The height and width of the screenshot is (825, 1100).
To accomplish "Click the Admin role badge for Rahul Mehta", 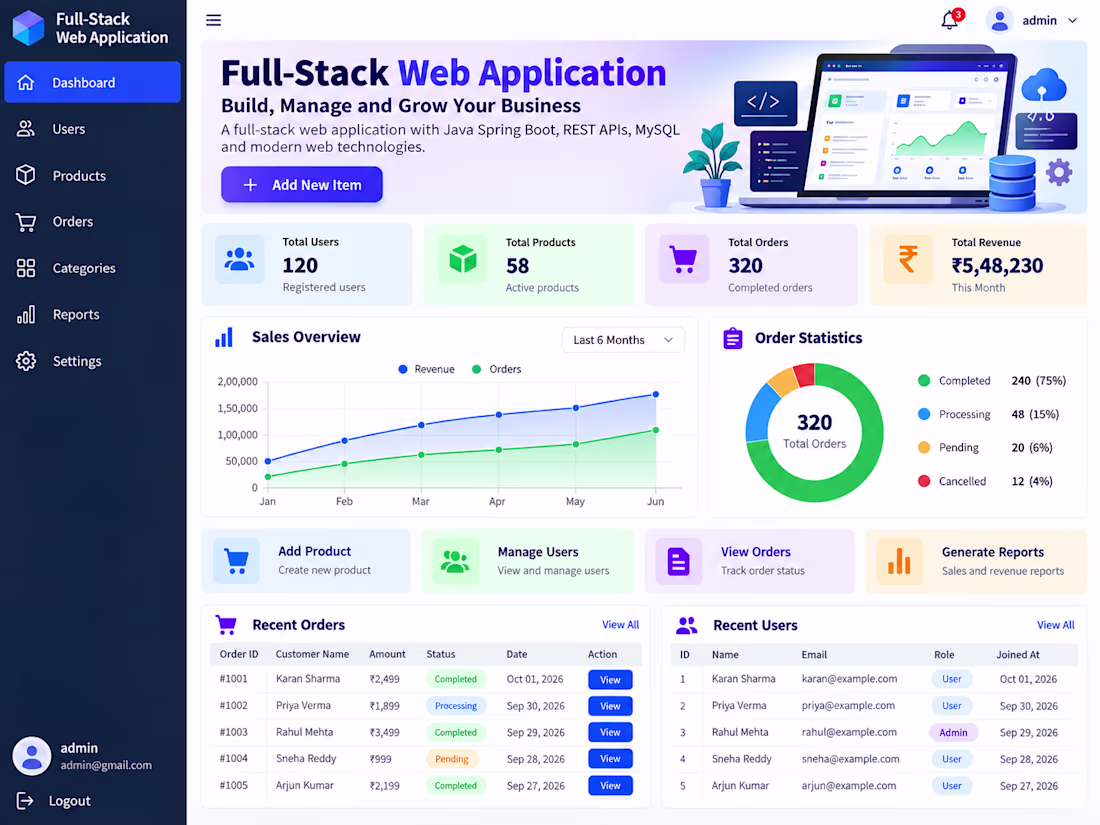I will click(953, 732).
